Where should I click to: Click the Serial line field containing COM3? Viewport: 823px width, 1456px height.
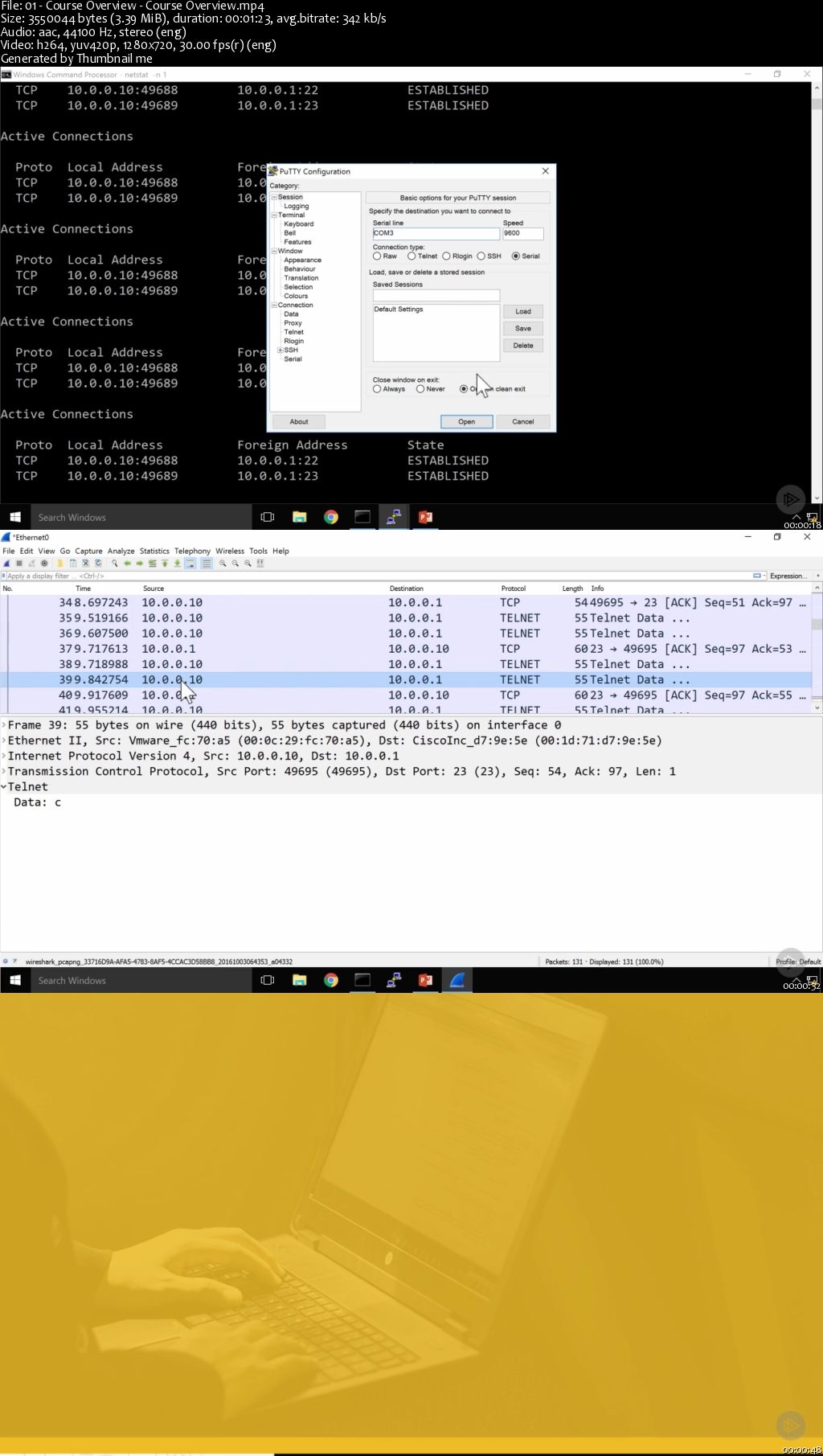[x=436, y=233]
